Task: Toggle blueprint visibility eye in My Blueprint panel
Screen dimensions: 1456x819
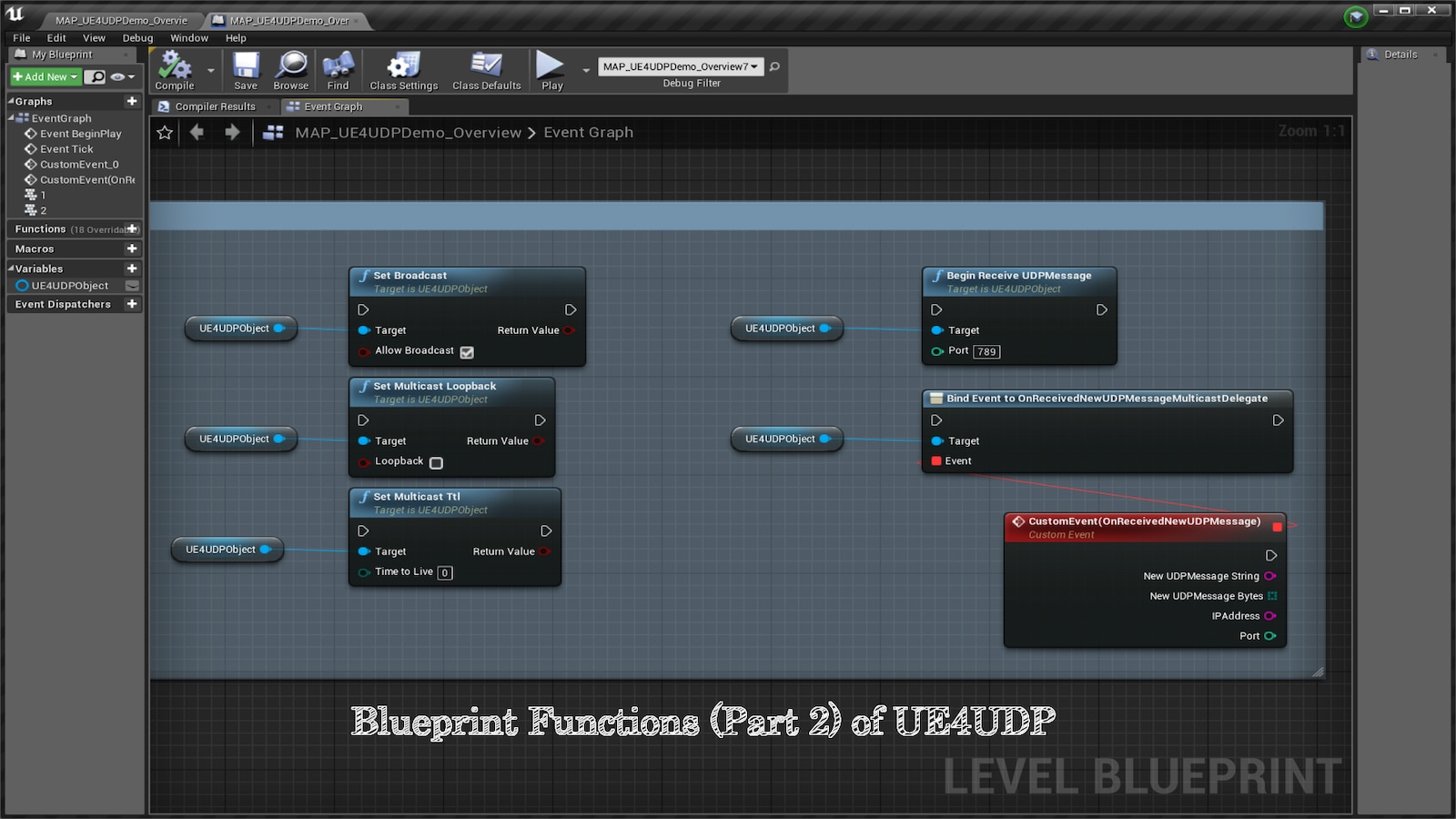Action: [x=116, y=76]
